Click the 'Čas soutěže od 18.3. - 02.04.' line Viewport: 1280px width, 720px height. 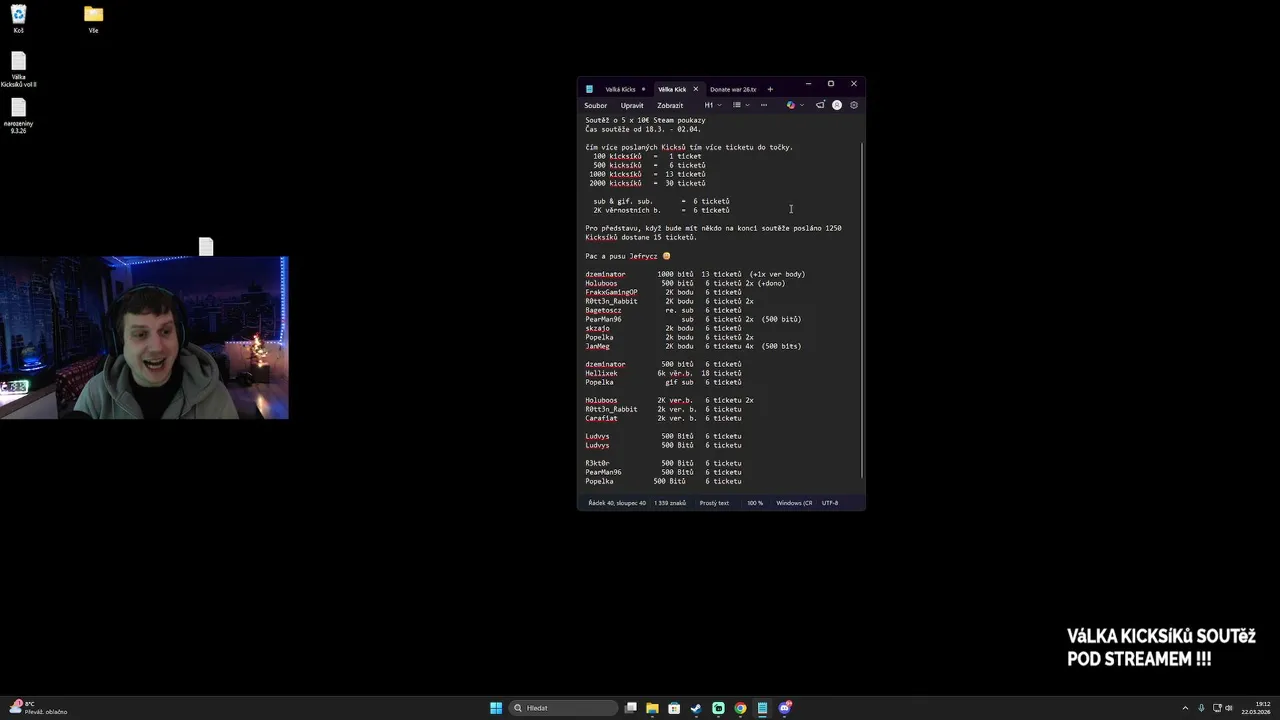(x=643, y=129)
